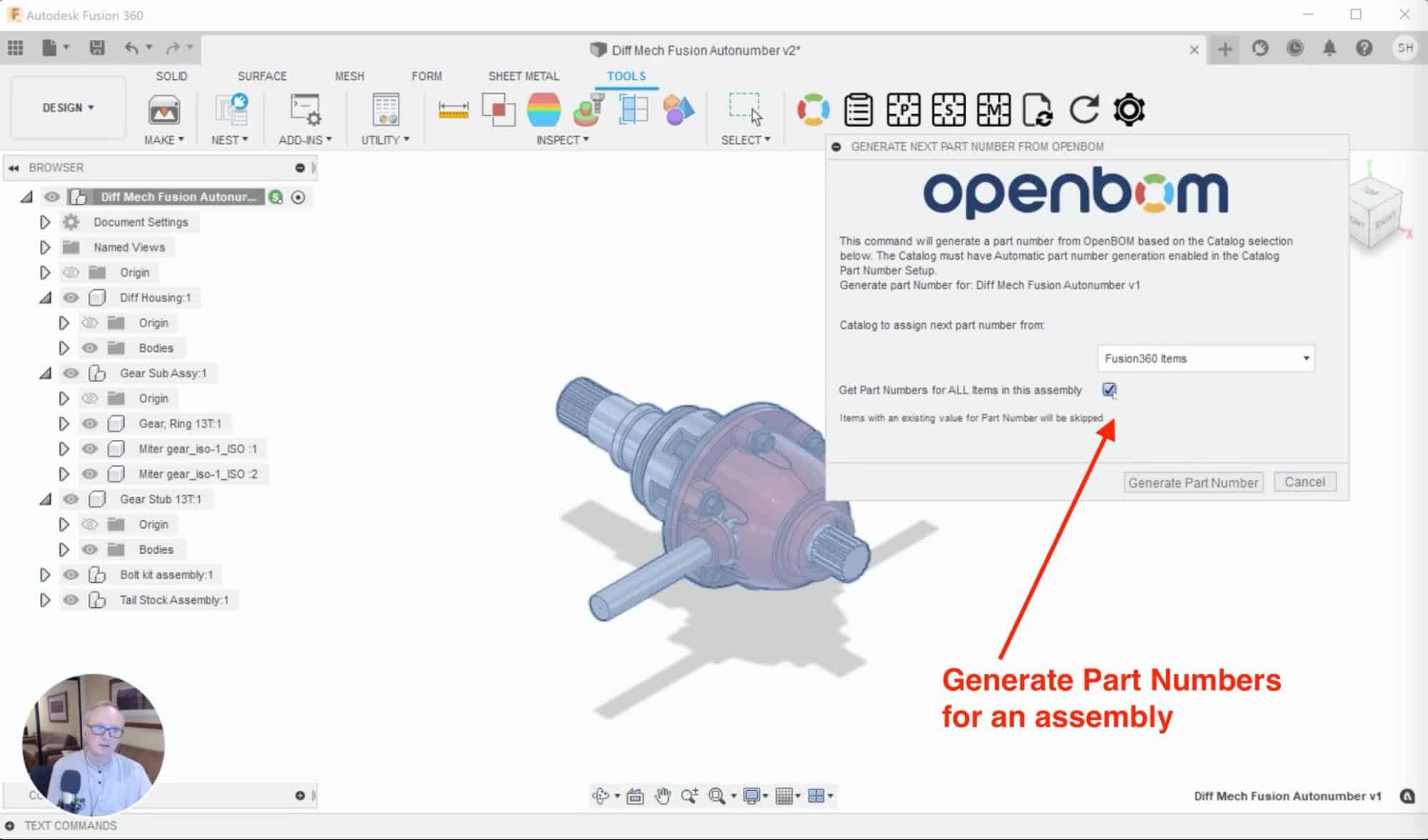The image size is (1428, 840).
Task: Toggle visibility of Diff Housing:1
Action: 71,297
